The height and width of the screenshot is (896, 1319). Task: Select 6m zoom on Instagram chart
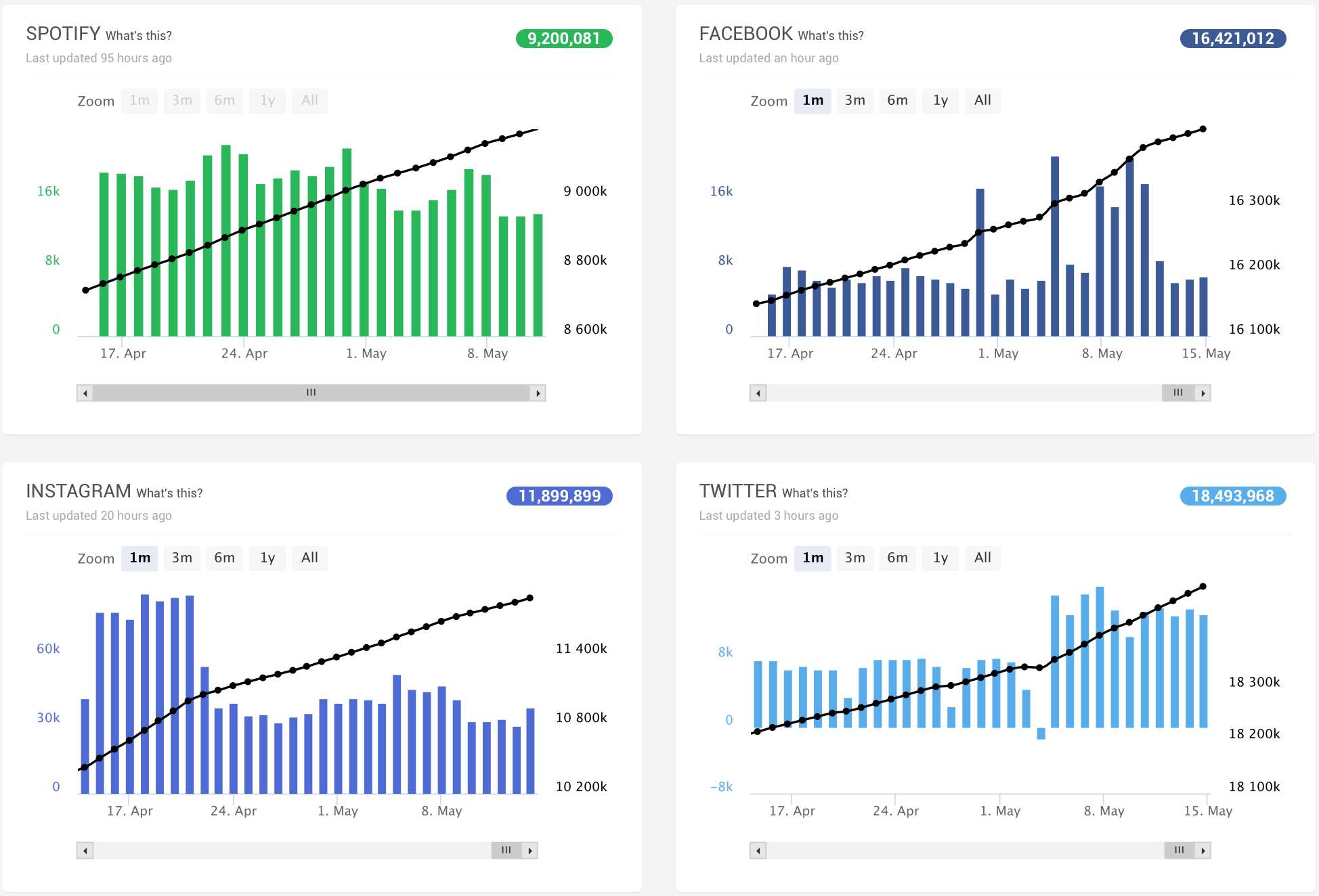[x=224, y=558]
